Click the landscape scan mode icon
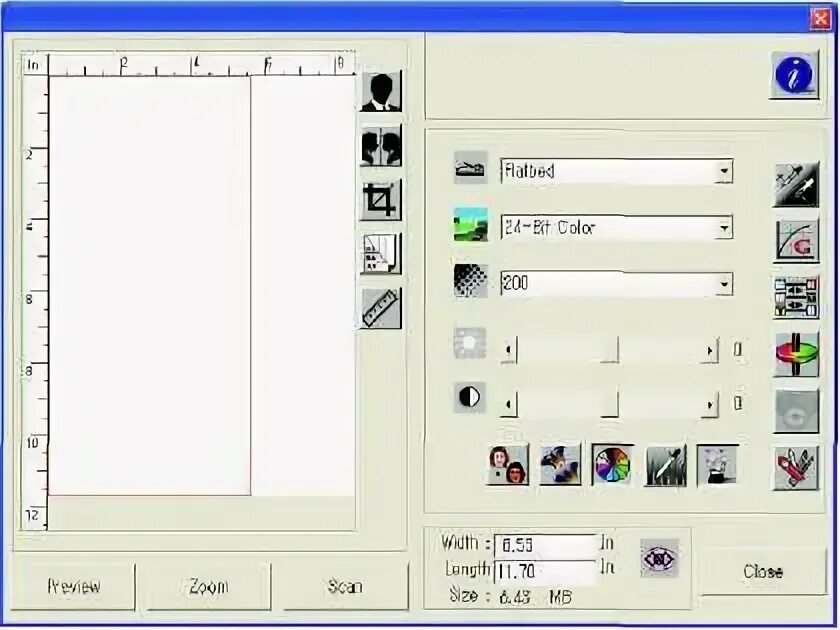This screenshot has width=840, height=630. coord(470,225)
